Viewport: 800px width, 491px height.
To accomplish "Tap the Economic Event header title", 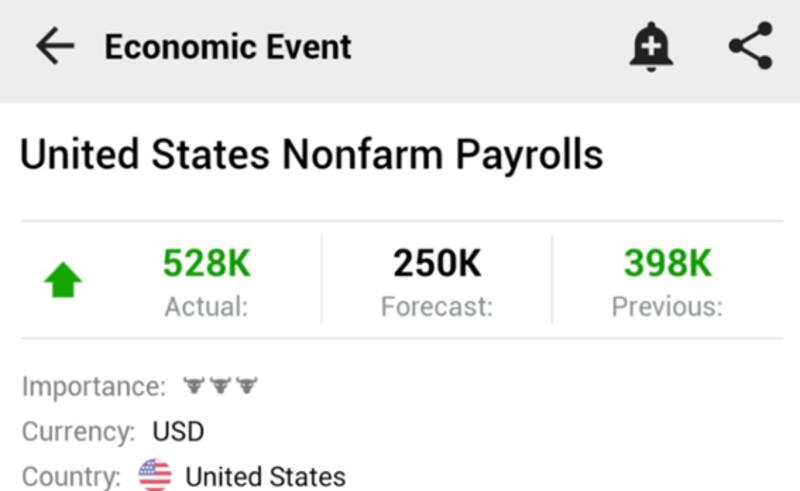I will 228,47.
